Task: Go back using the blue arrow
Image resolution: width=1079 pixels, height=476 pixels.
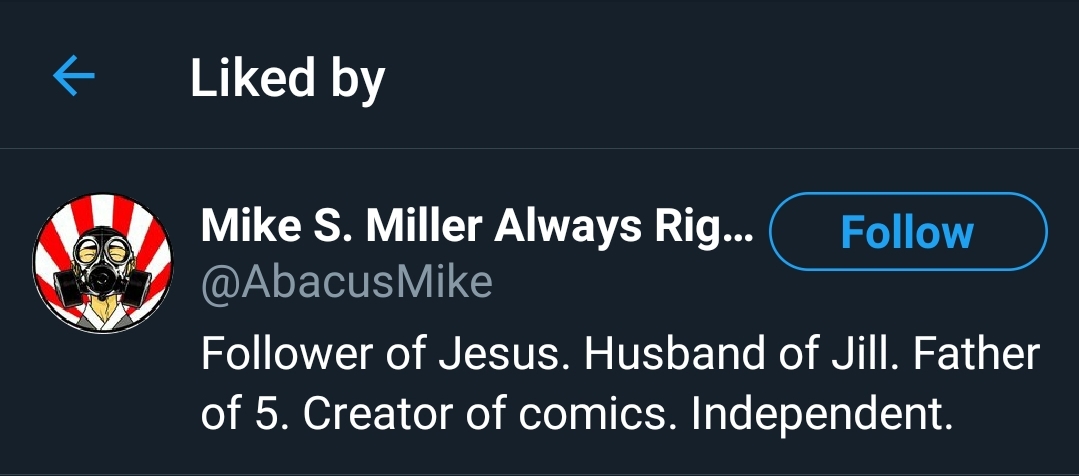Action: pos(74,76)
